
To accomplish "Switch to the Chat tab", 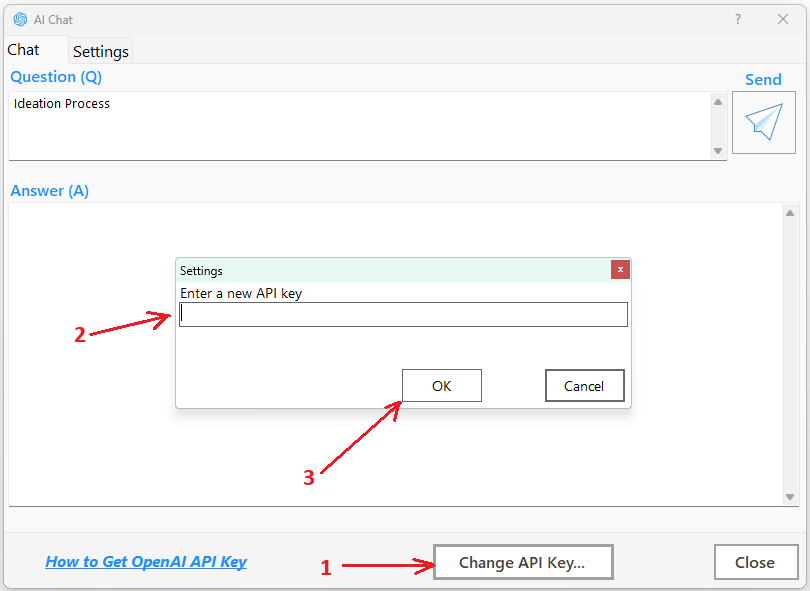I will 24,50.
